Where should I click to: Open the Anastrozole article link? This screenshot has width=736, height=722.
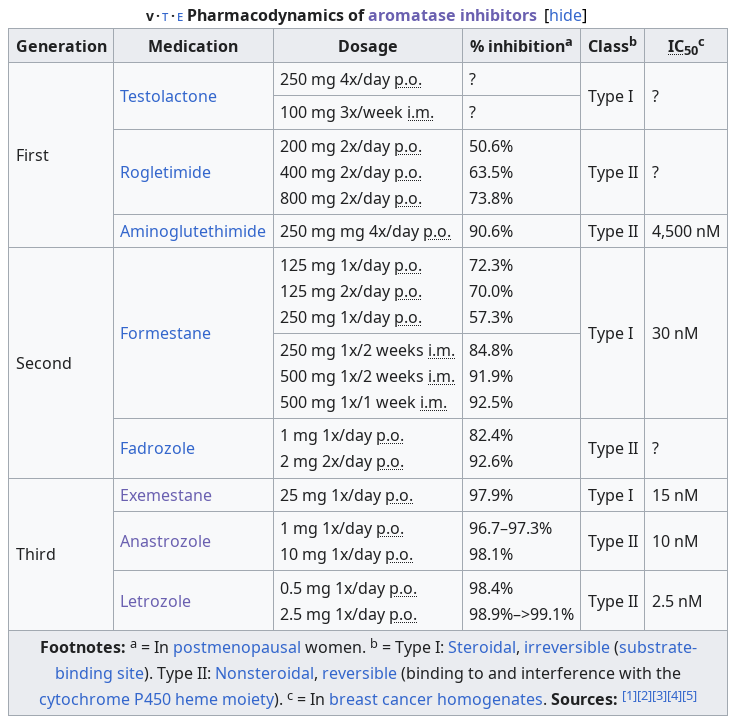pos(165,541)
